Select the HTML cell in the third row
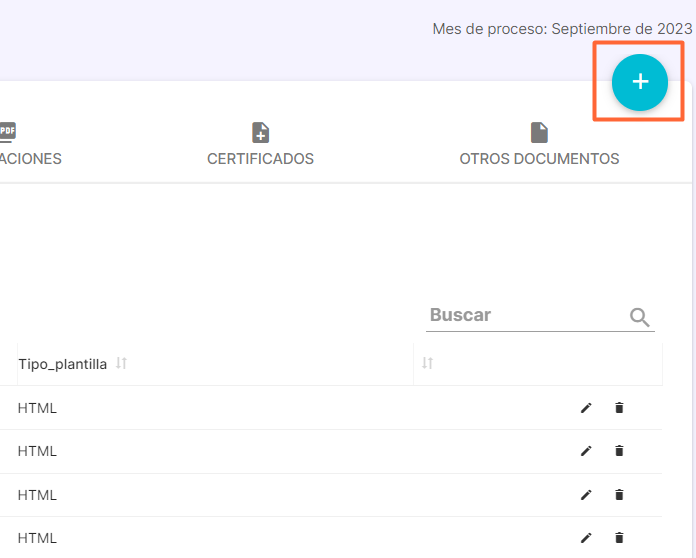Viewport: 696px width, 558px height. (x=37, y=495)
